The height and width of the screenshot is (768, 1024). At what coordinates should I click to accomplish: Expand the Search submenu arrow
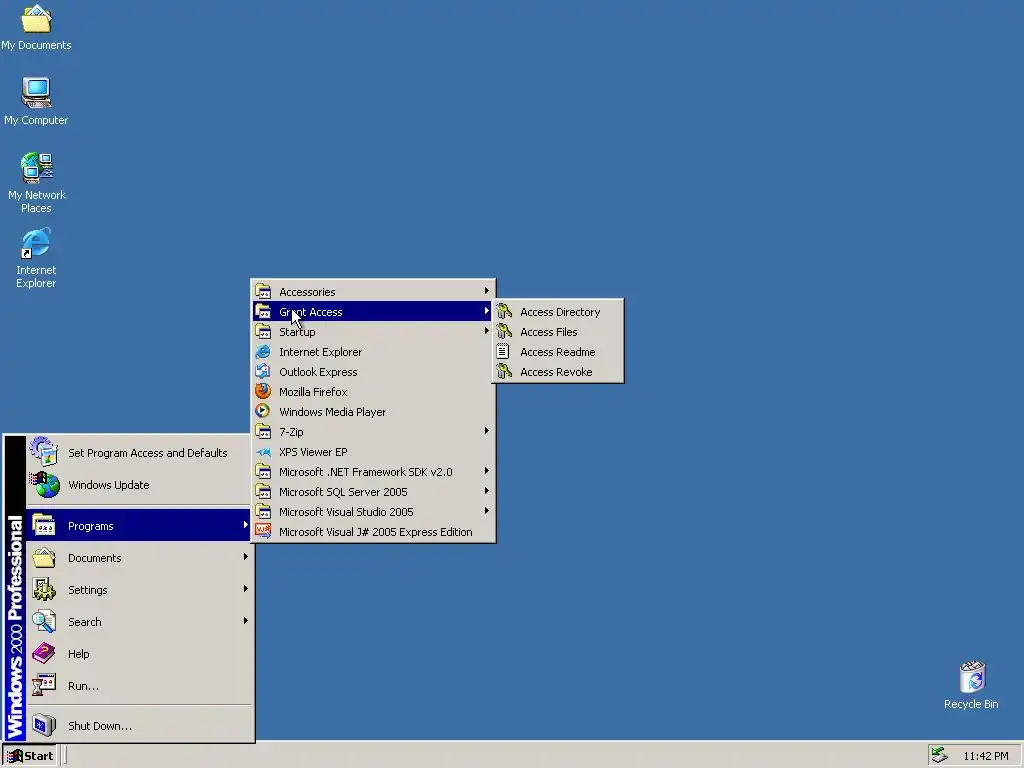coord(246,621)
